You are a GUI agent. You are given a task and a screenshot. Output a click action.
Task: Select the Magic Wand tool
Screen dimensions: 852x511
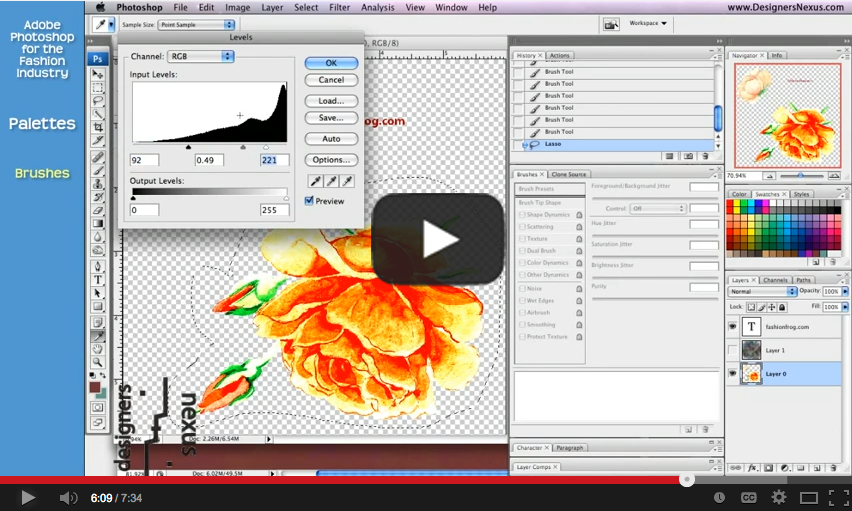(98, 114)
